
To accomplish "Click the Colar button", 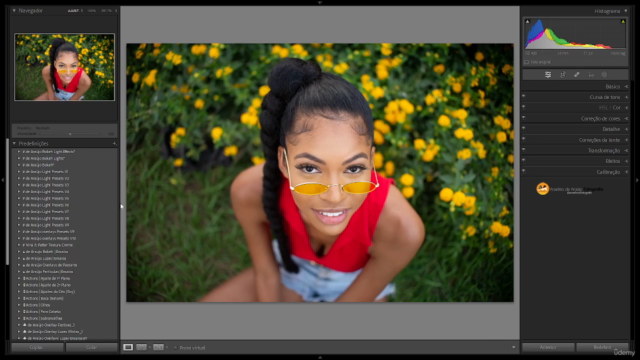I will coord(91,347).
